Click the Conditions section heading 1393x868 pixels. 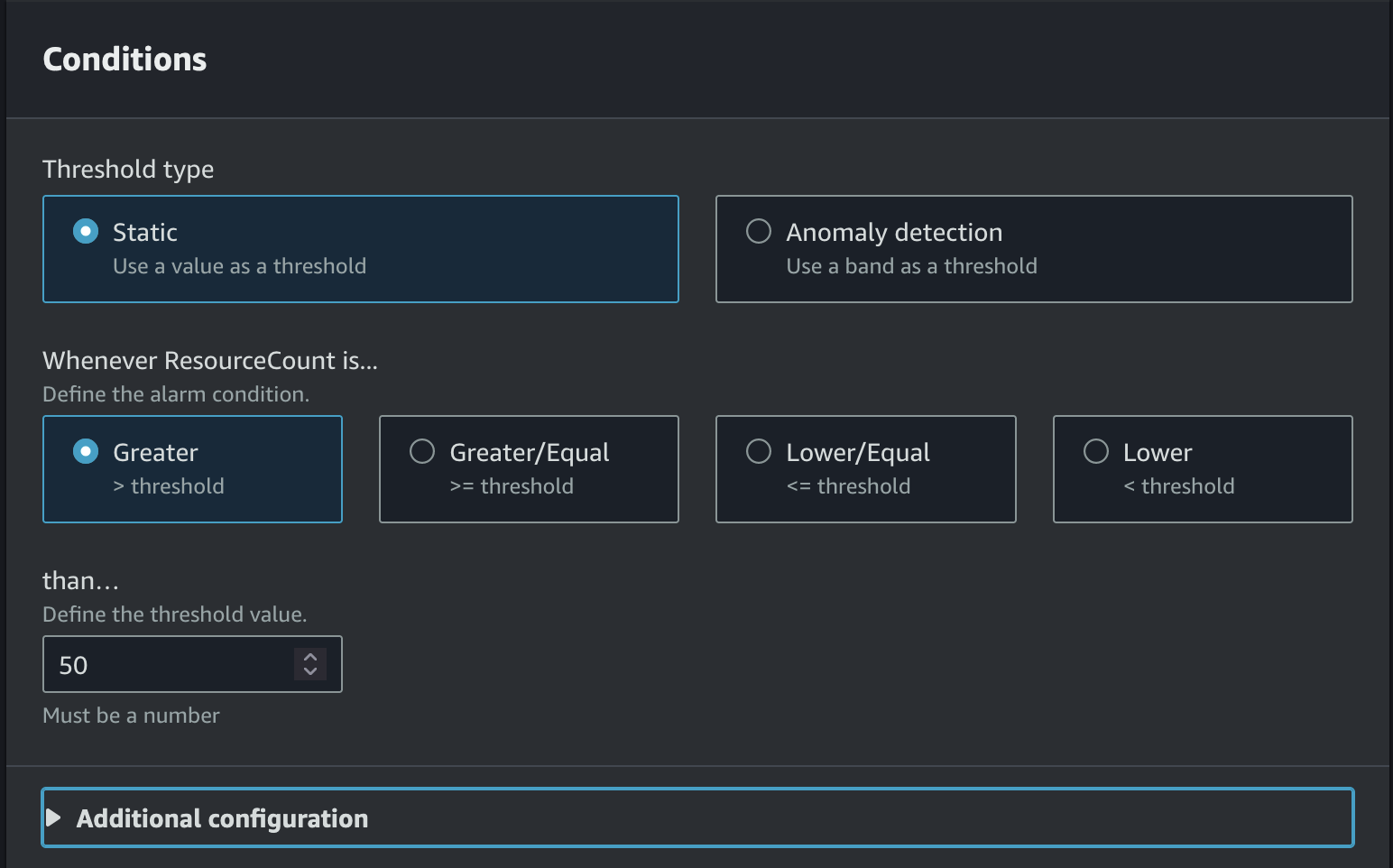tap(125, 59)
